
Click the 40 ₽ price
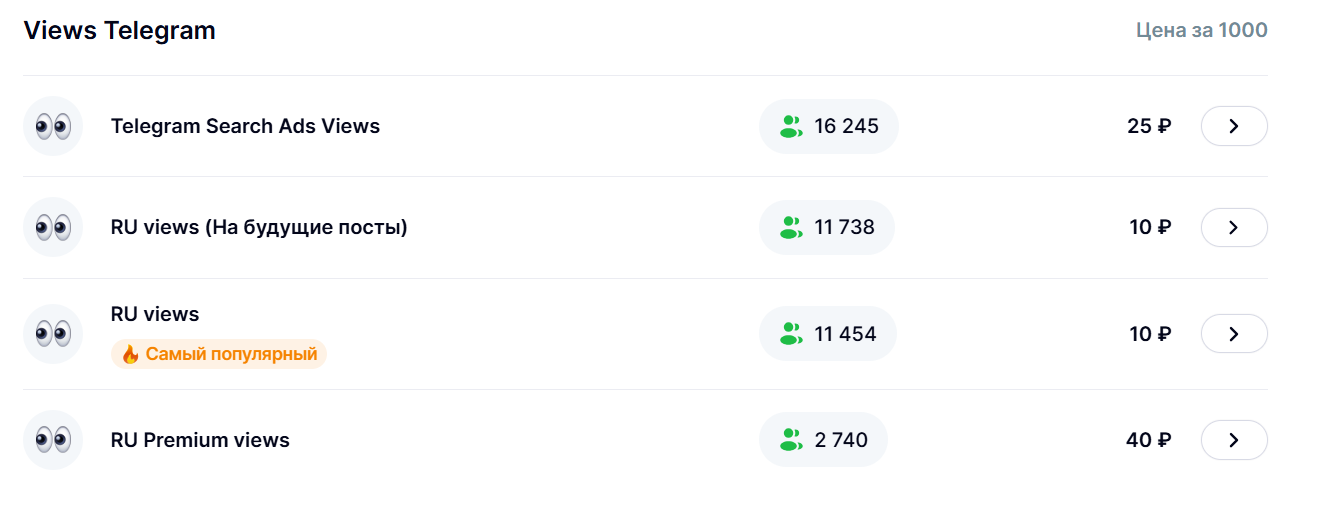(1148, 440)
